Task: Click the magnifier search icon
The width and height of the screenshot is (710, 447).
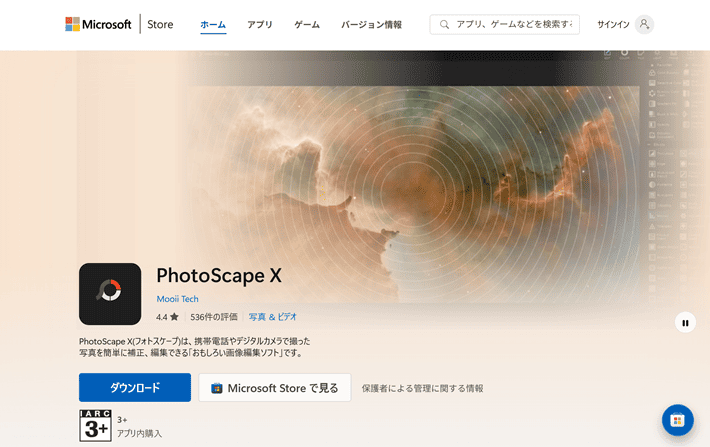Action: coord(444,24)
